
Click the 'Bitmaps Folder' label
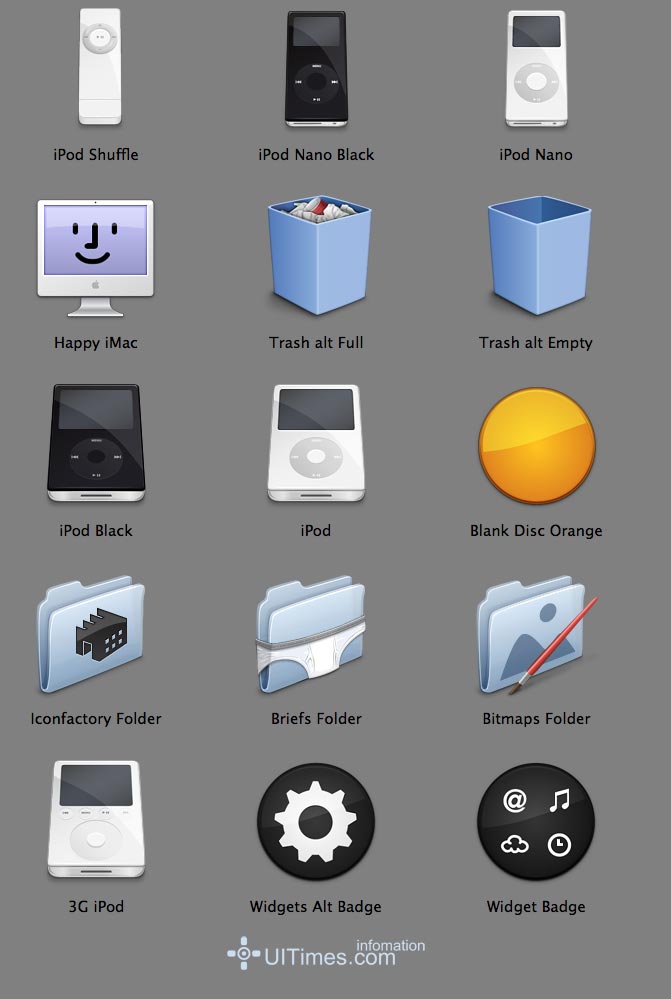coord(536,719)
